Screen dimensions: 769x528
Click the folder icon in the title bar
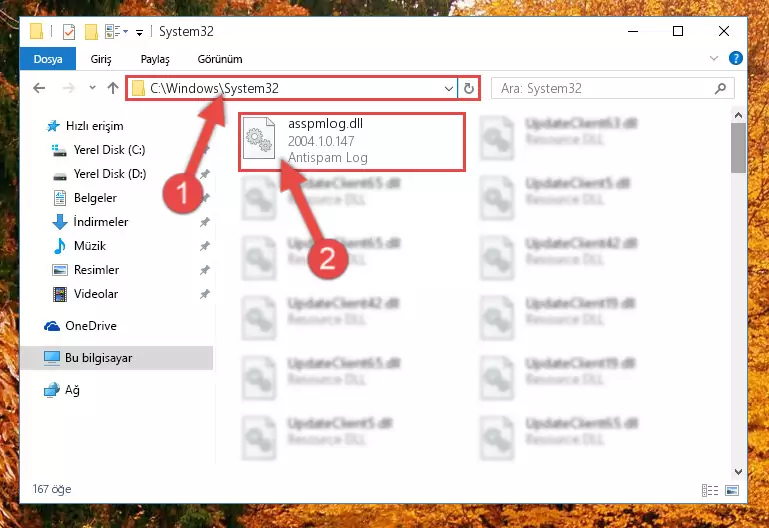[36, 31]
